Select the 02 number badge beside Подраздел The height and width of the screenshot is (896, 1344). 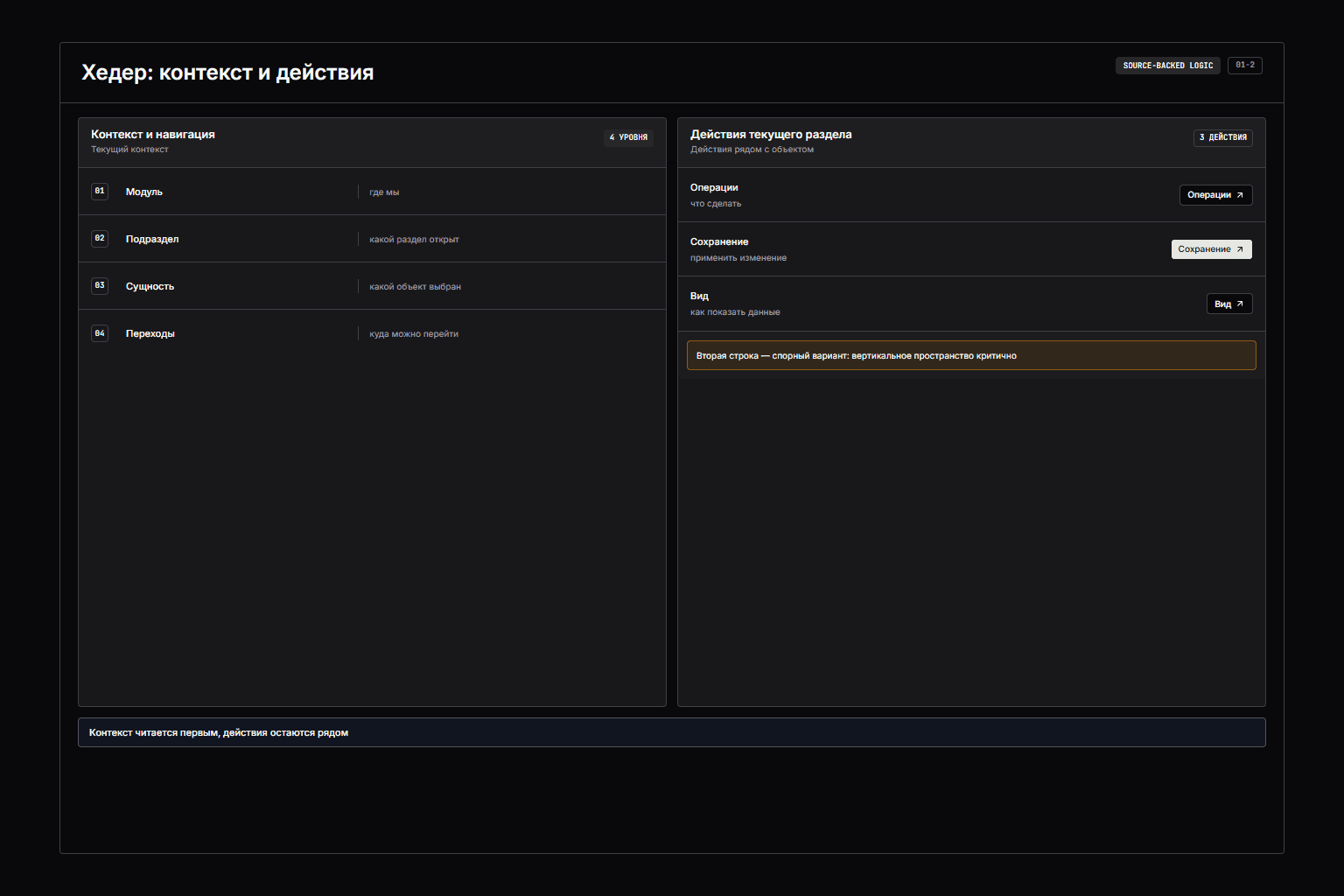click(x=100, y=238)
